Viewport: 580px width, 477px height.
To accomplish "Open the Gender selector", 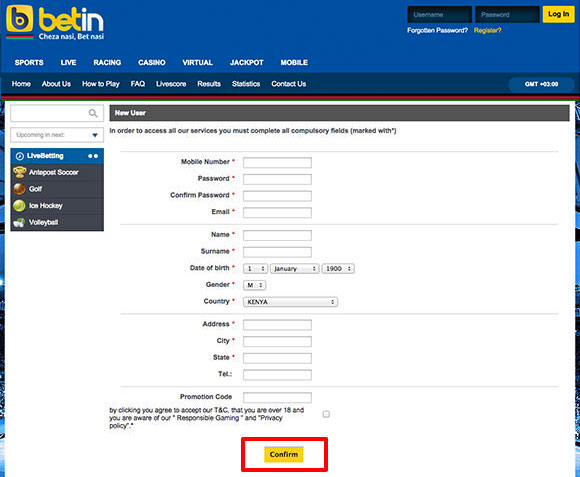I will coord(254,285).
